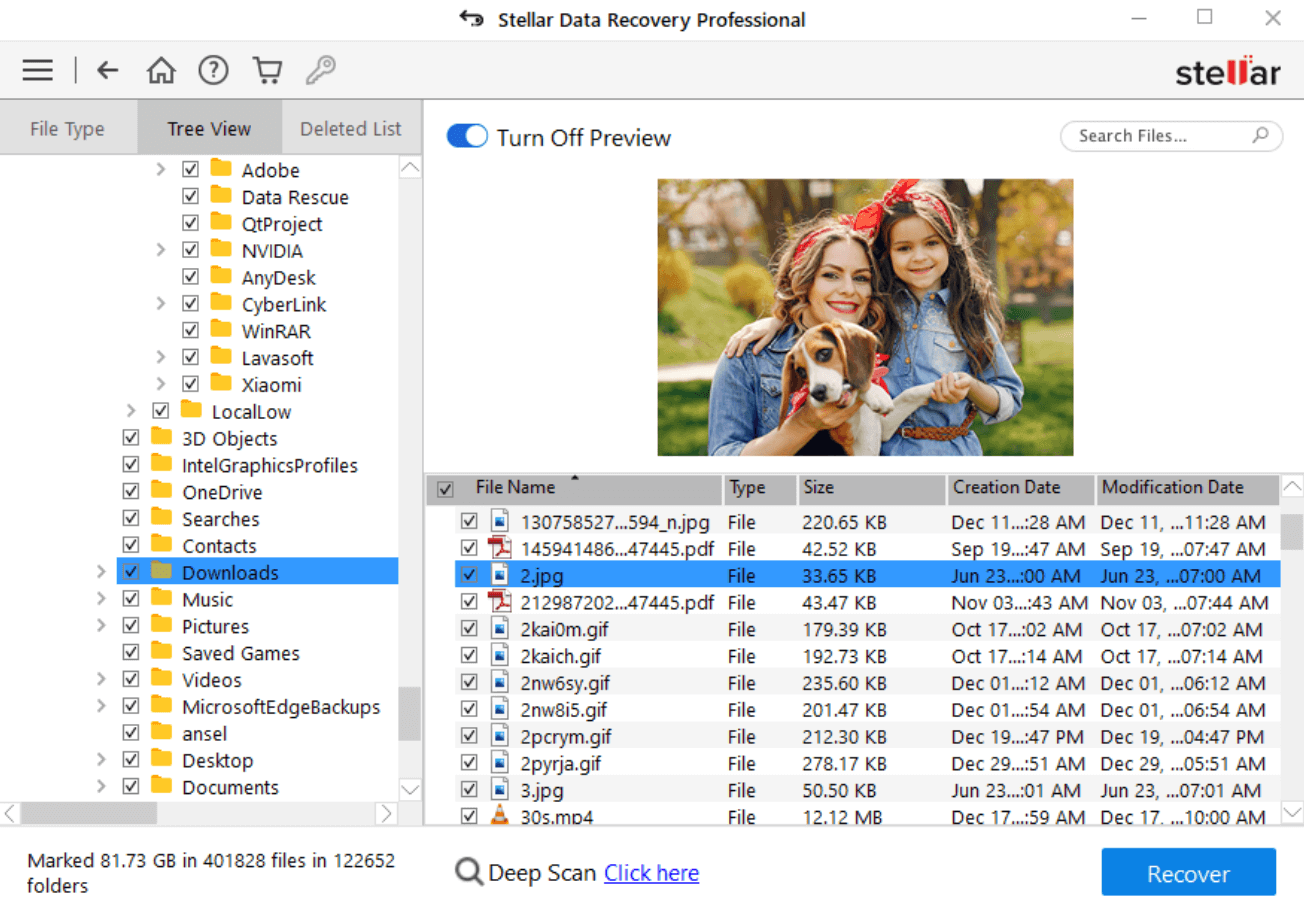Click the Search Files input field

[x=1160, y=135]
